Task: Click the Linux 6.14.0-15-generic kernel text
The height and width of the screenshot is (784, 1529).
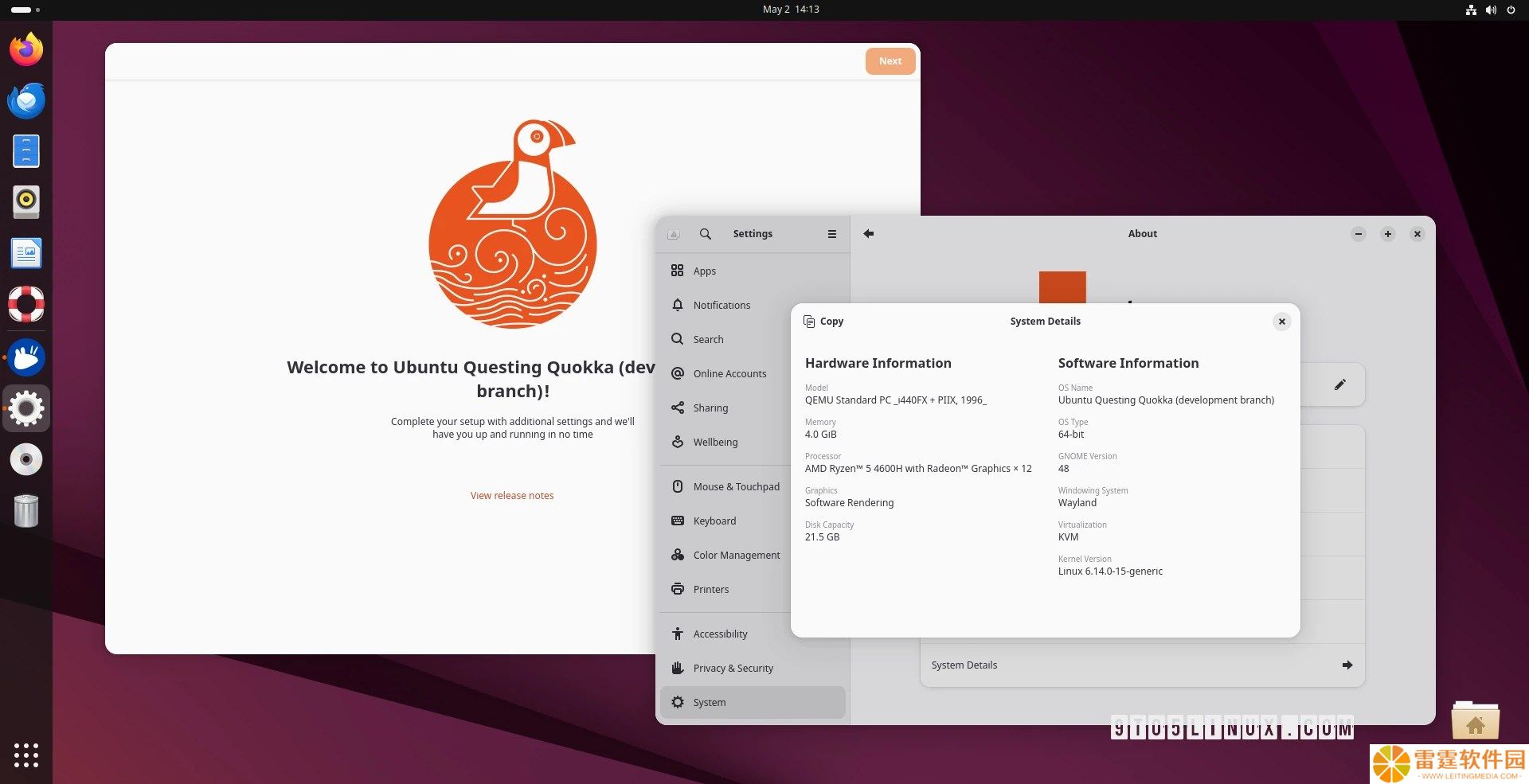Action: point(1110,571)
